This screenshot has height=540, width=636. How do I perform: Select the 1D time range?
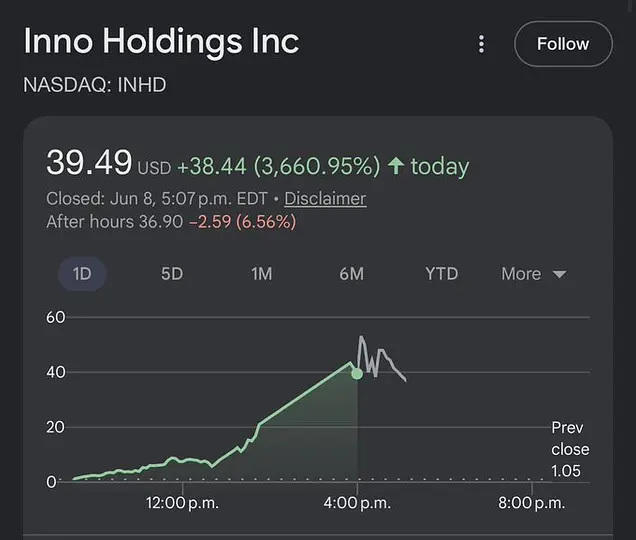[82, 274]
